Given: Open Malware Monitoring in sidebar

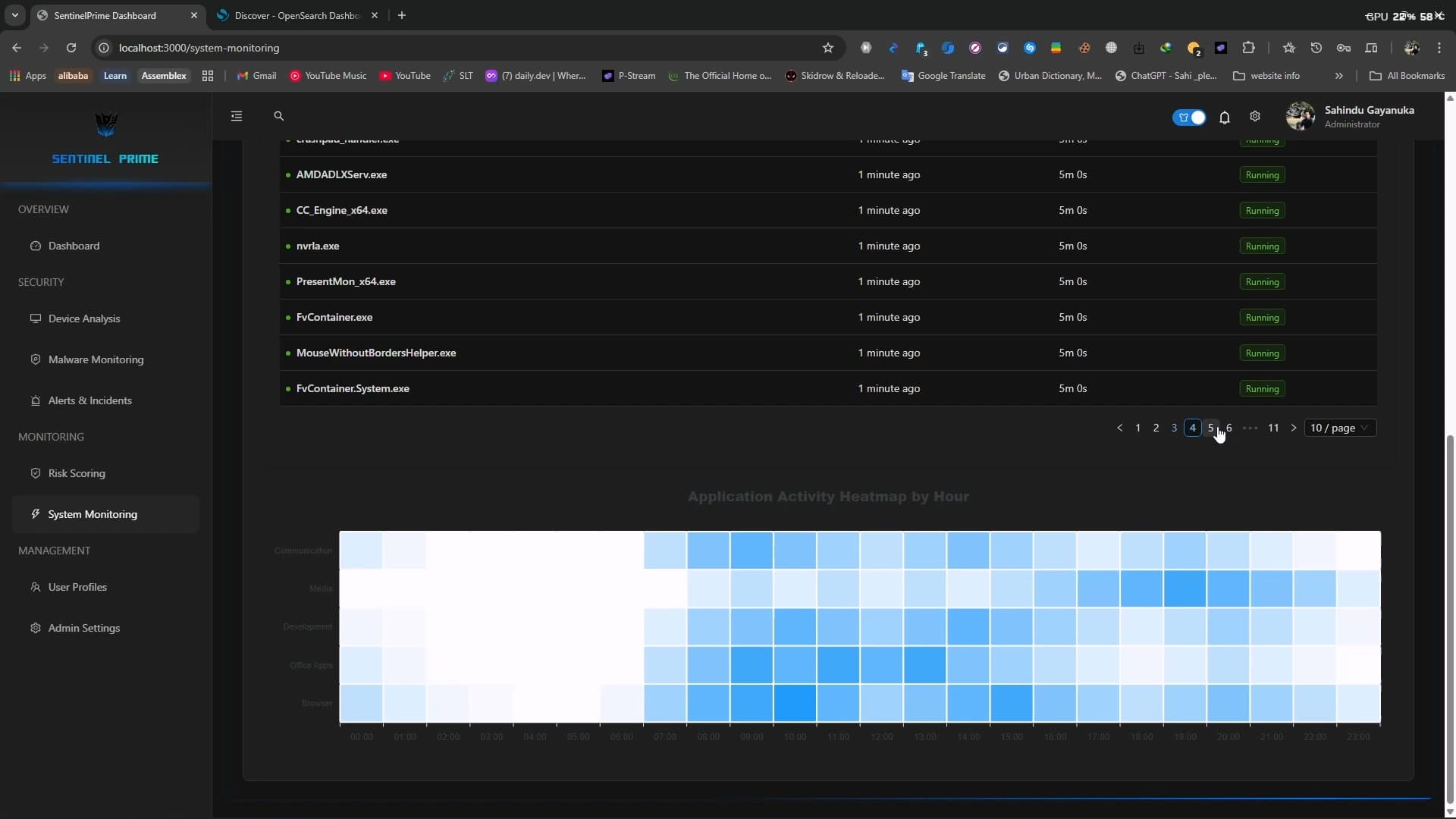Looking at the screenshot, I should tap(96, 359).
